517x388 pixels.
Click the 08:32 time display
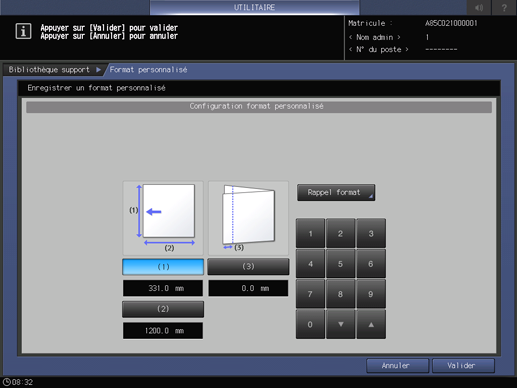pyautogui.click(x=22, y=382)
